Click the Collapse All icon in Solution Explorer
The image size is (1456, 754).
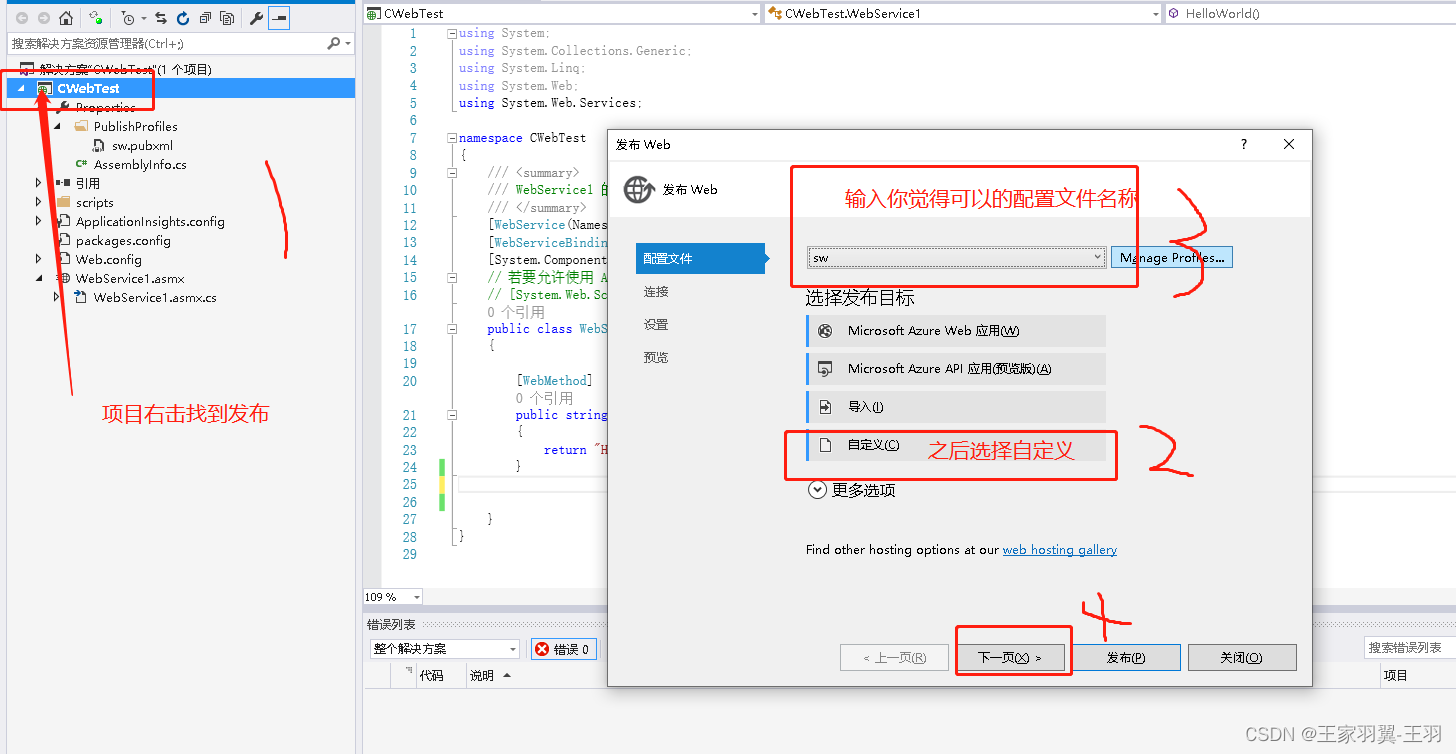click(x=205, y=18)
